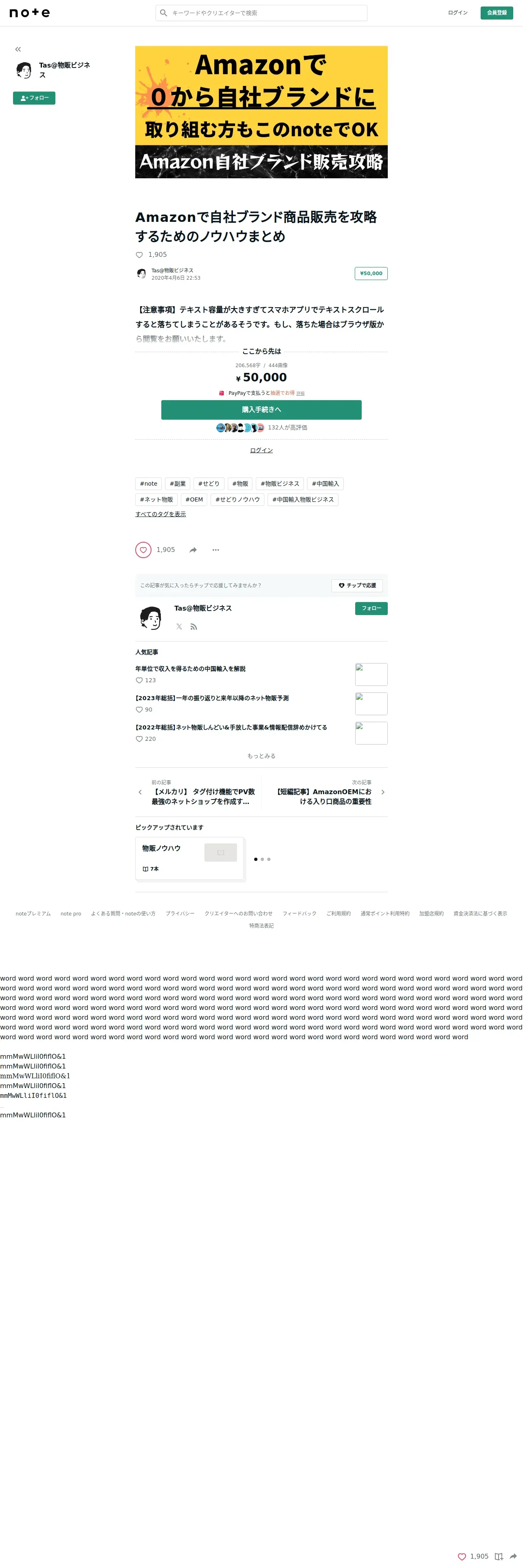The width and height of the screenshot is (523, 1568).
Task: Select the #せどり tag
Action: [209, 484]
